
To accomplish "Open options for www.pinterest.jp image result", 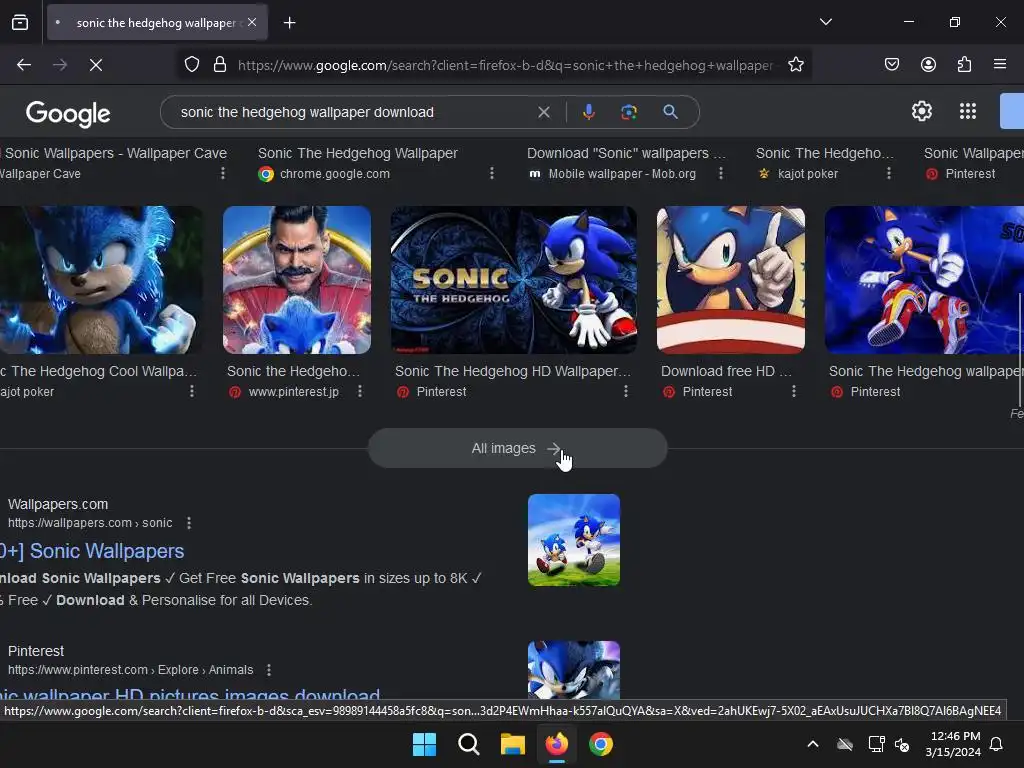I will tap(360, 391).
